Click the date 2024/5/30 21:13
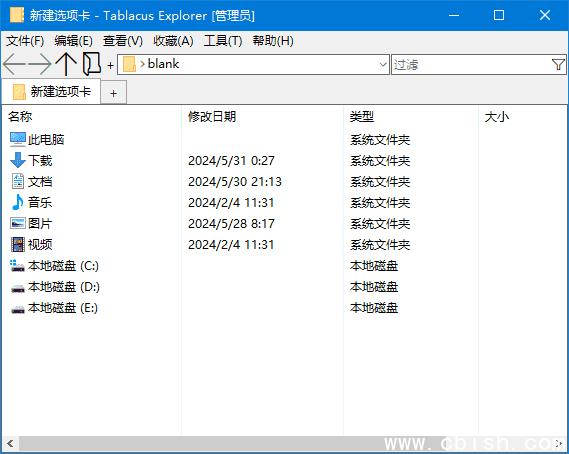The image size is (569, 454). tap(235, 182)
